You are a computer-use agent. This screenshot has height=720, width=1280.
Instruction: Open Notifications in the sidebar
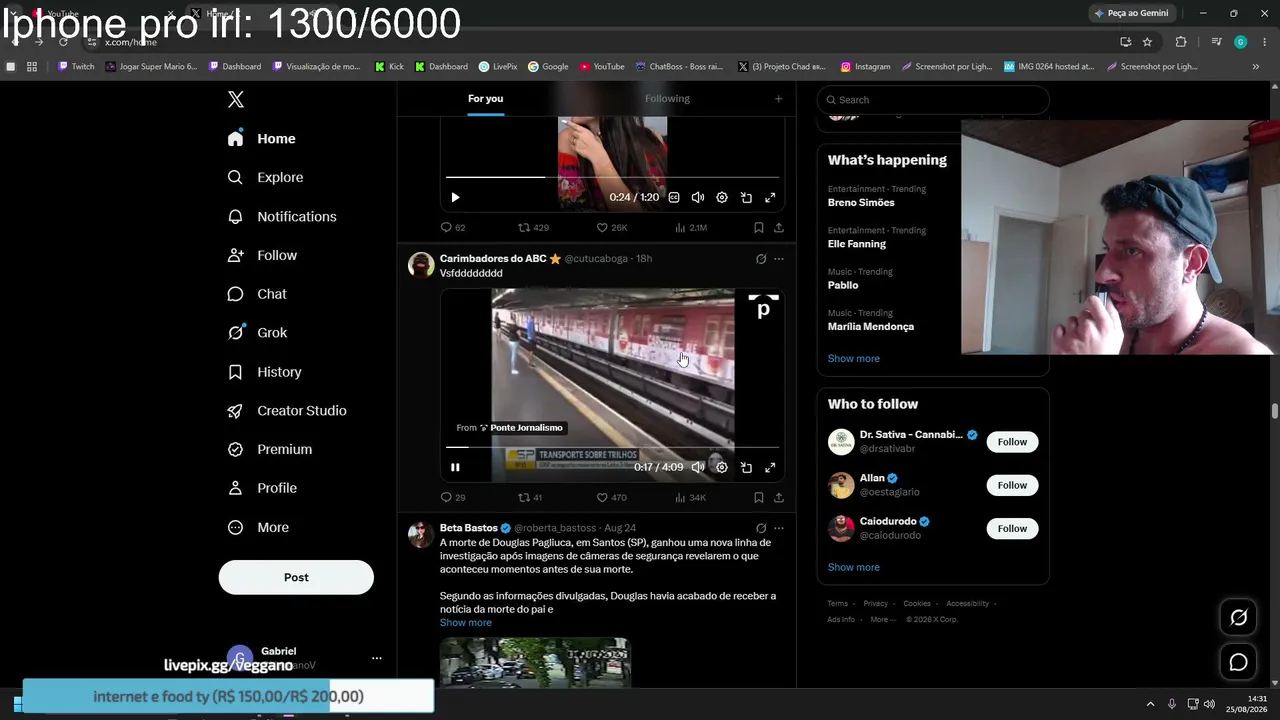click(282, 216)
